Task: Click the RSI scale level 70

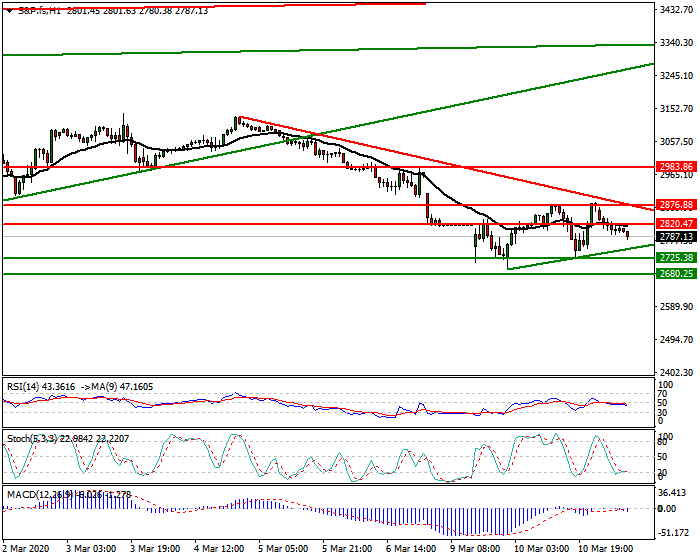Action: (663, 394)
